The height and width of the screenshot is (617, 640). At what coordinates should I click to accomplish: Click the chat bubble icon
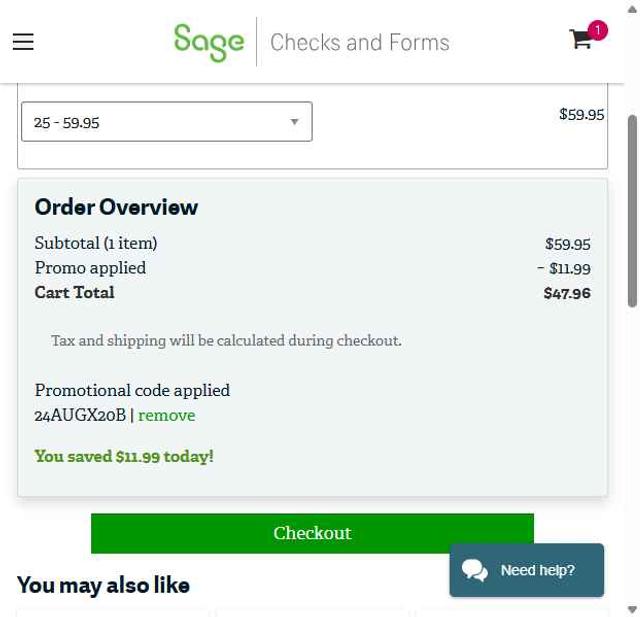[x=475, y=570]
